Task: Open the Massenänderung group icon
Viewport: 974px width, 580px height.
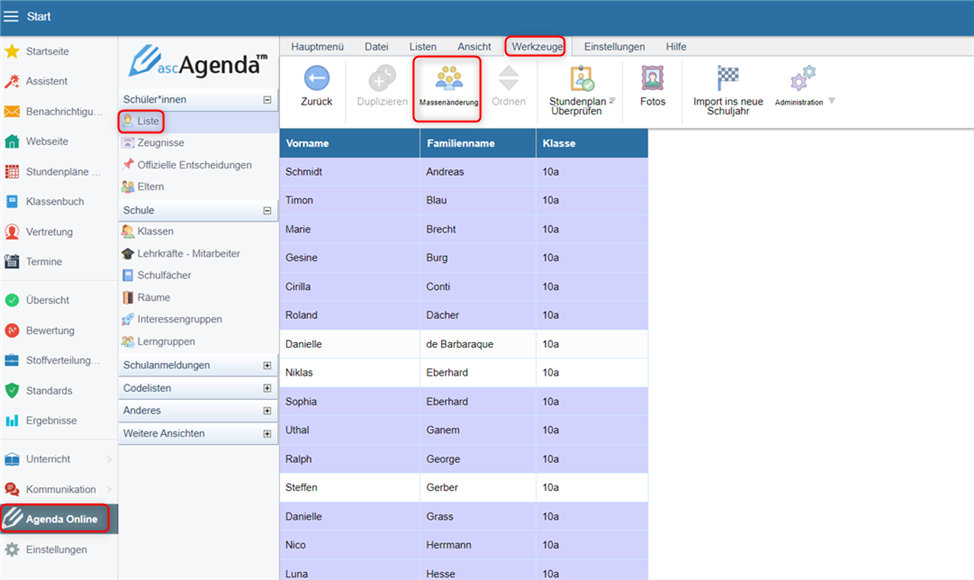Action: [x=448, y=78]
